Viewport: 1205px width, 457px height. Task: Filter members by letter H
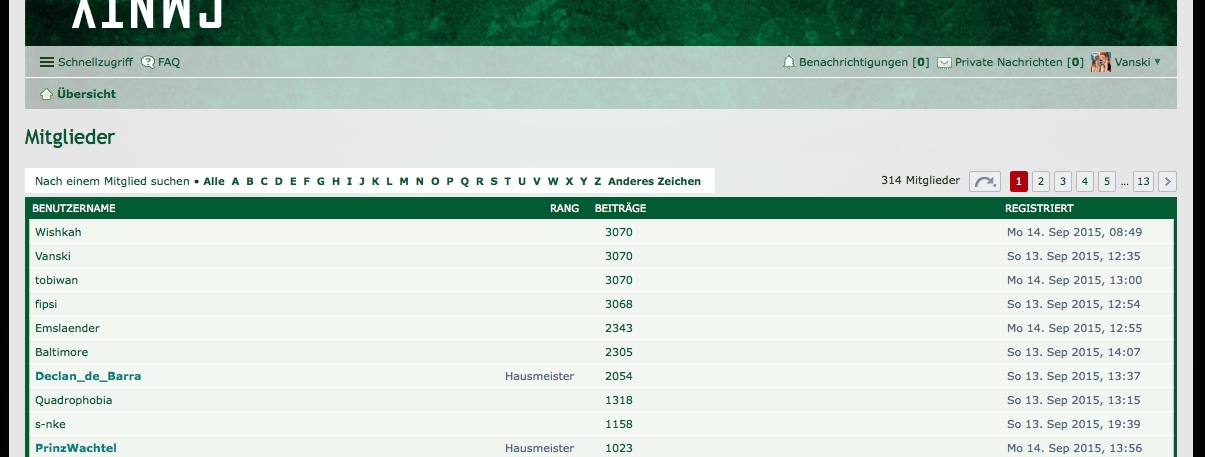pyautogui.click(x=336, y=181)
